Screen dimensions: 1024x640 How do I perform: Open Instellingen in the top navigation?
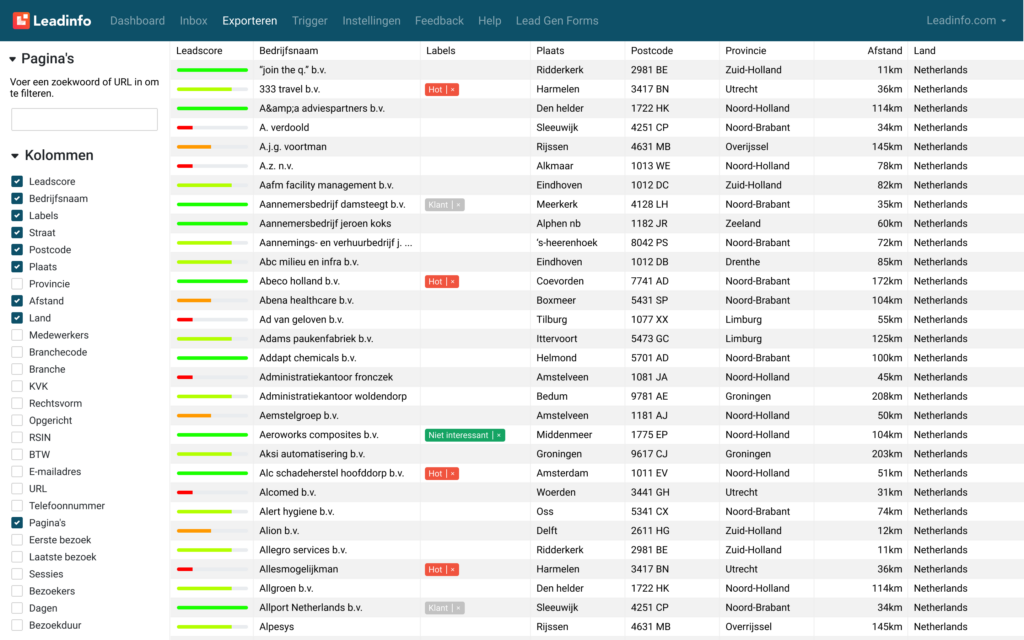pos(371,21)
